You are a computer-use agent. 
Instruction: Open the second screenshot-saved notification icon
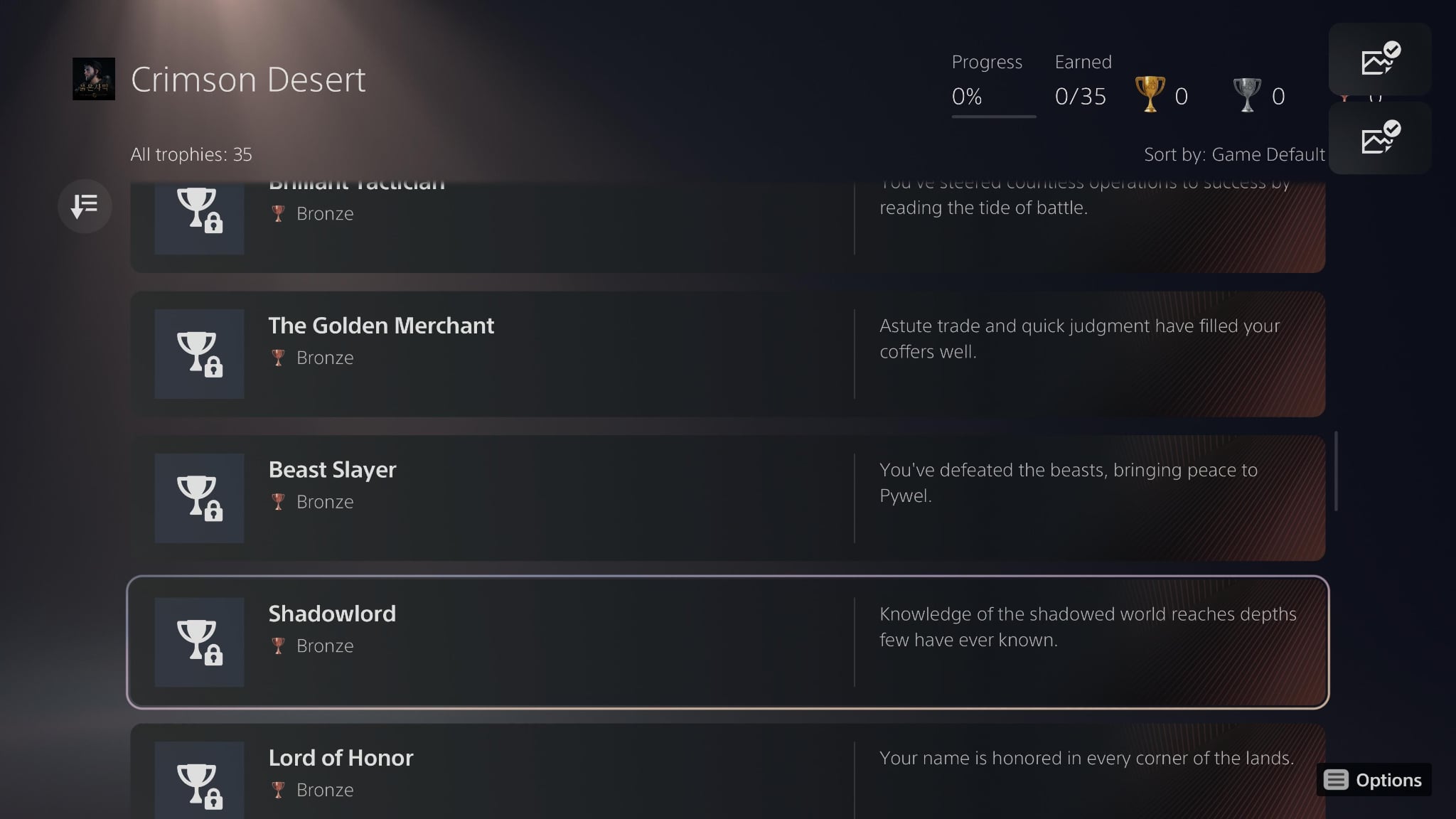click(x=1379, y=139)
